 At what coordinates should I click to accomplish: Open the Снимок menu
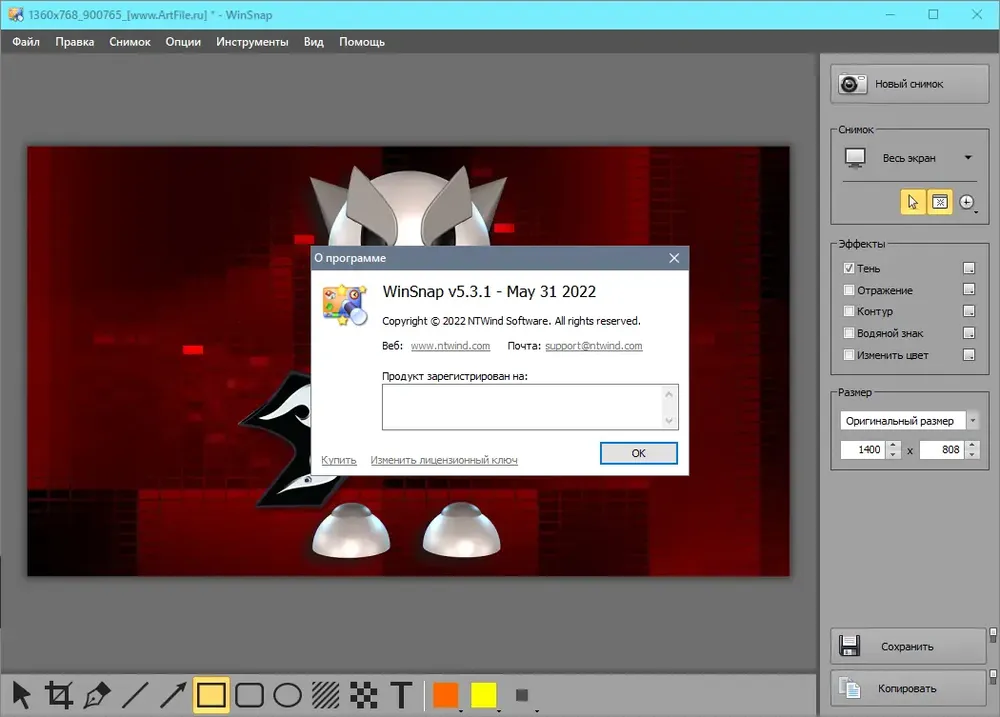pyautogui.click(x=129, y=42)
